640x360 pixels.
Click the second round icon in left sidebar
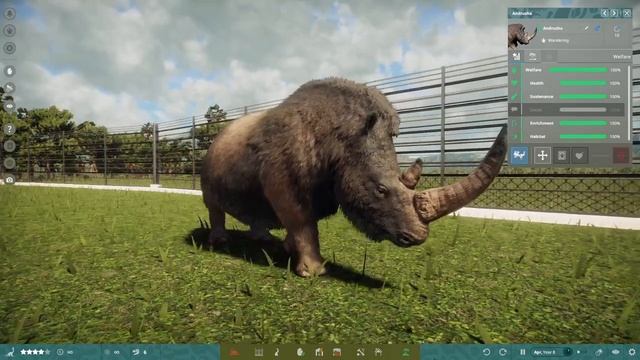(9, 31)
